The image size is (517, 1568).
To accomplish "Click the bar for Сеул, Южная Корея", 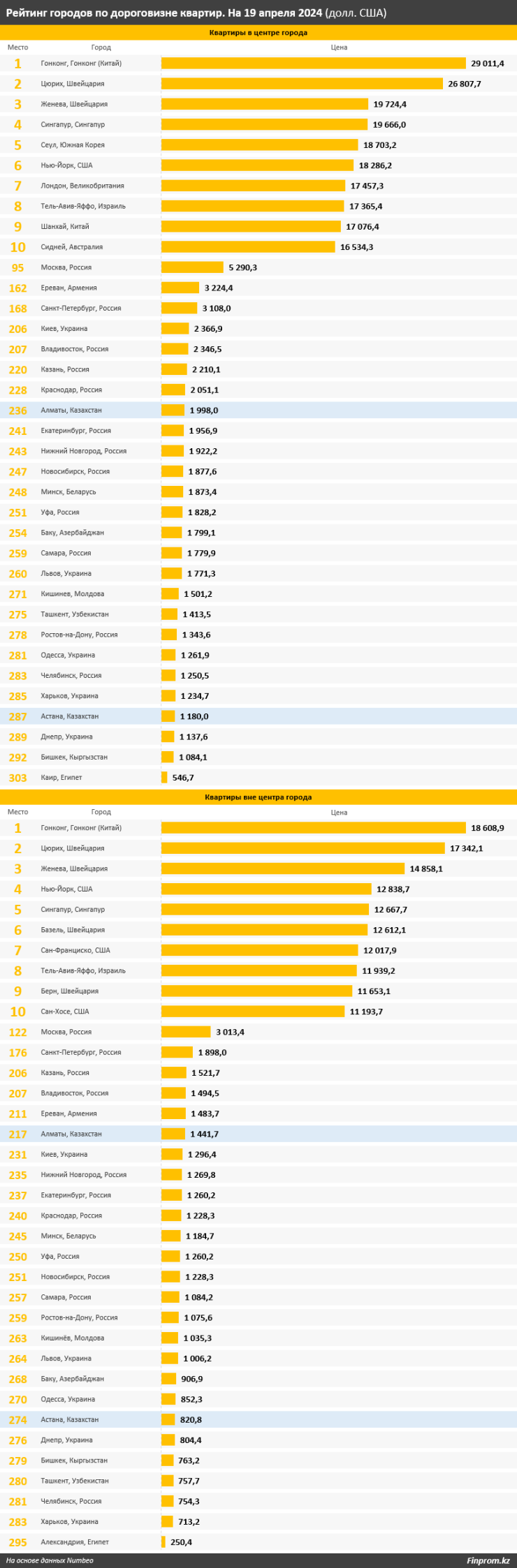I will coord(259,145).
